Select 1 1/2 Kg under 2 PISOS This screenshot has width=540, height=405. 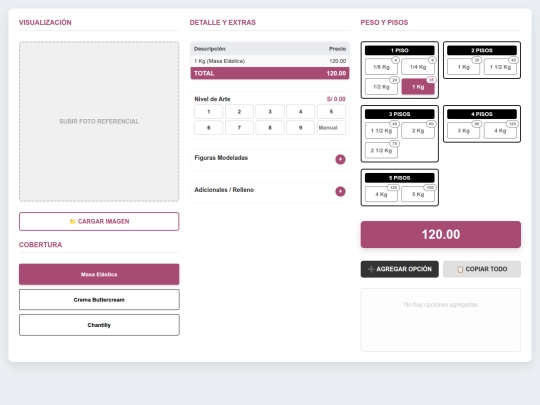pyautogui.click(x=500, y=67)
